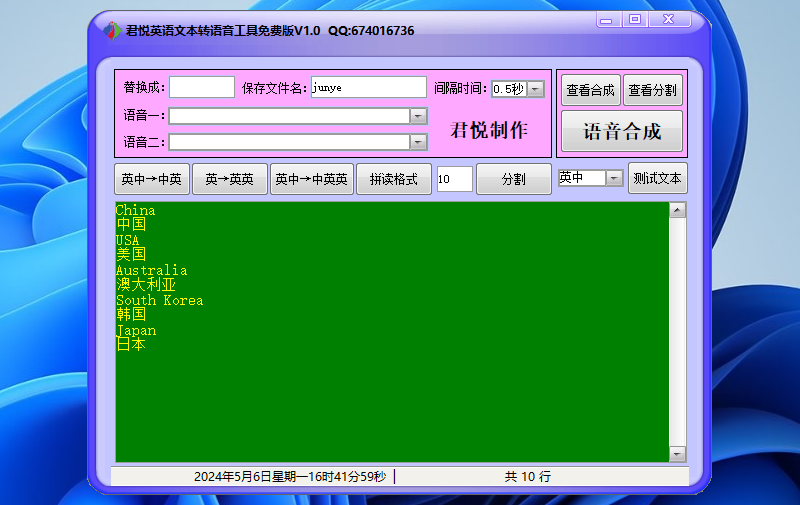
Task: Click the line "Japan" in text area
Action: point(136,330)
